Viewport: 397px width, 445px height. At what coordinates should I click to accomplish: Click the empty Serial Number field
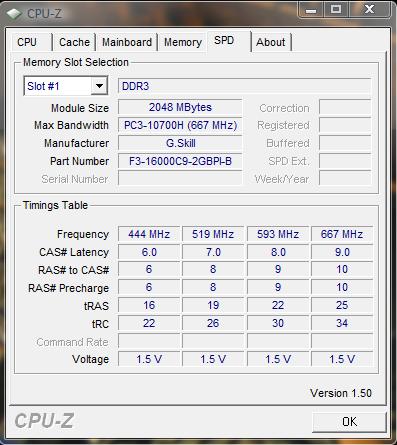(180, 178)
